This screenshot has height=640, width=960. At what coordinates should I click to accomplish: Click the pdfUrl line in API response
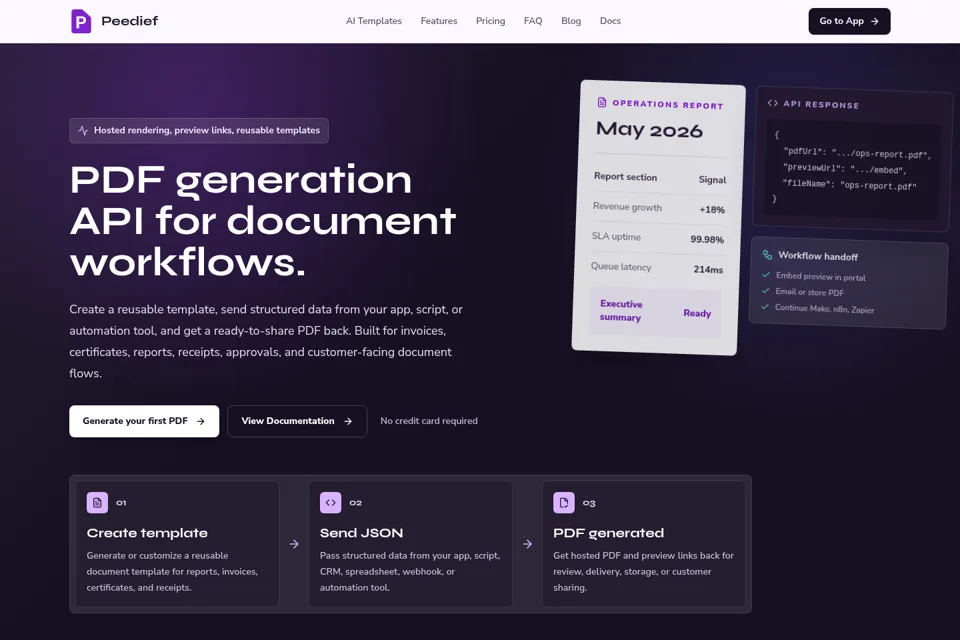(x=857, y=153)
